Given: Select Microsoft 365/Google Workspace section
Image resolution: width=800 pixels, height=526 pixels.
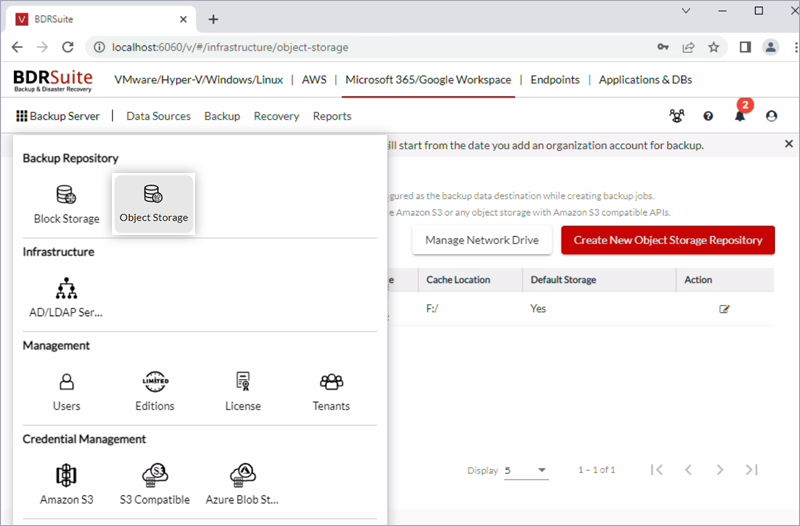Looking at the screenshot, I should [x=428, y=80].
